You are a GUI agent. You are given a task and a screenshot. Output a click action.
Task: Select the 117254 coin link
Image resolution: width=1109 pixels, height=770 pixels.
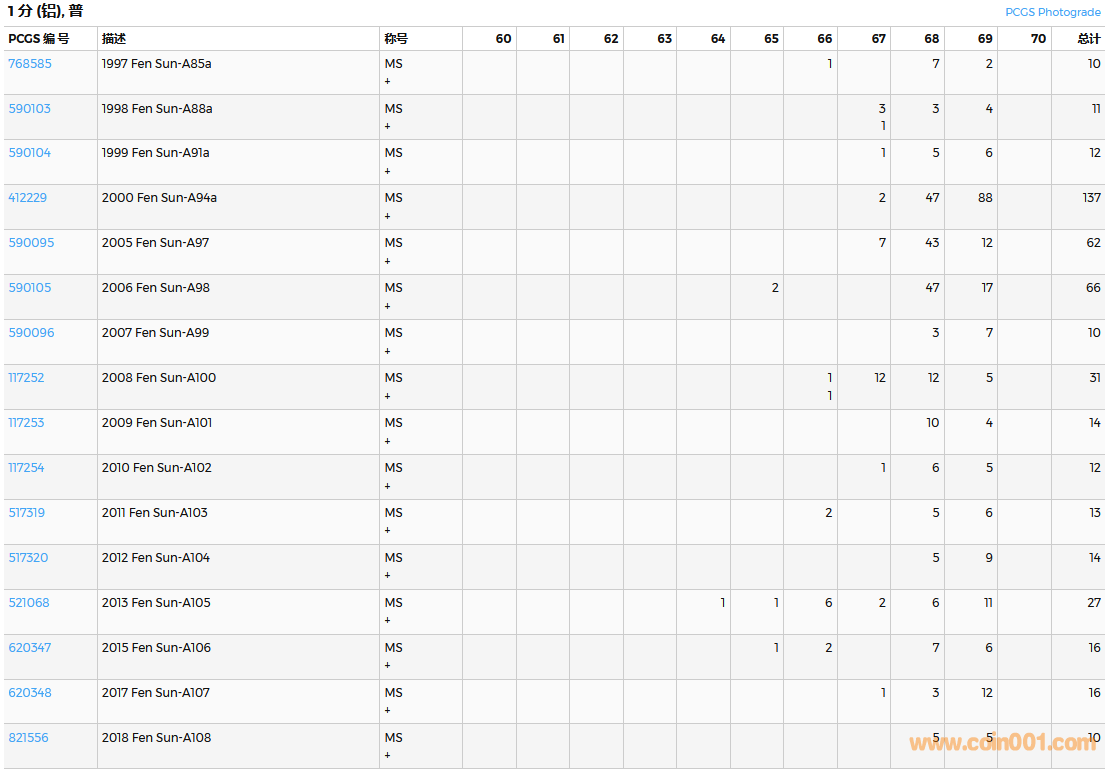pos(26,468)
